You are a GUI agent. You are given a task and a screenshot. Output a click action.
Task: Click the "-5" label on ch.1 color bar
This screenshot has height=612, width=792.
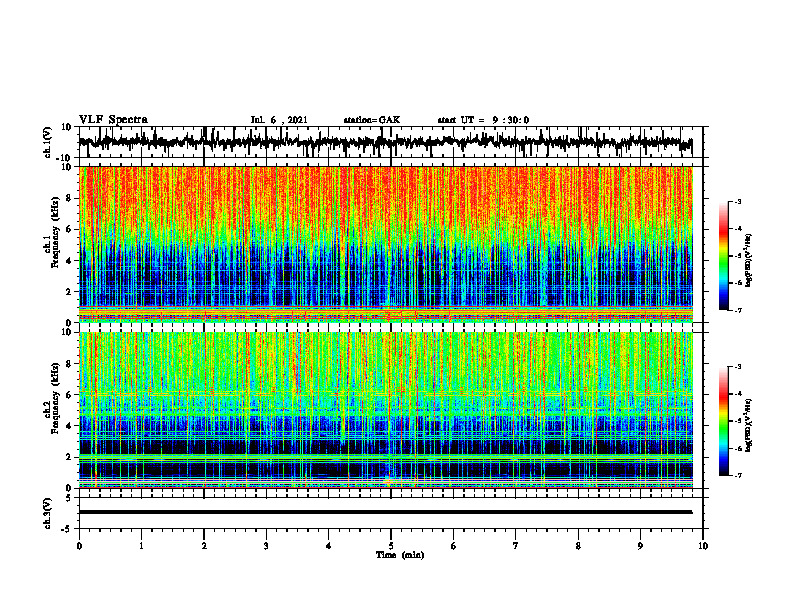click(738, 256)
